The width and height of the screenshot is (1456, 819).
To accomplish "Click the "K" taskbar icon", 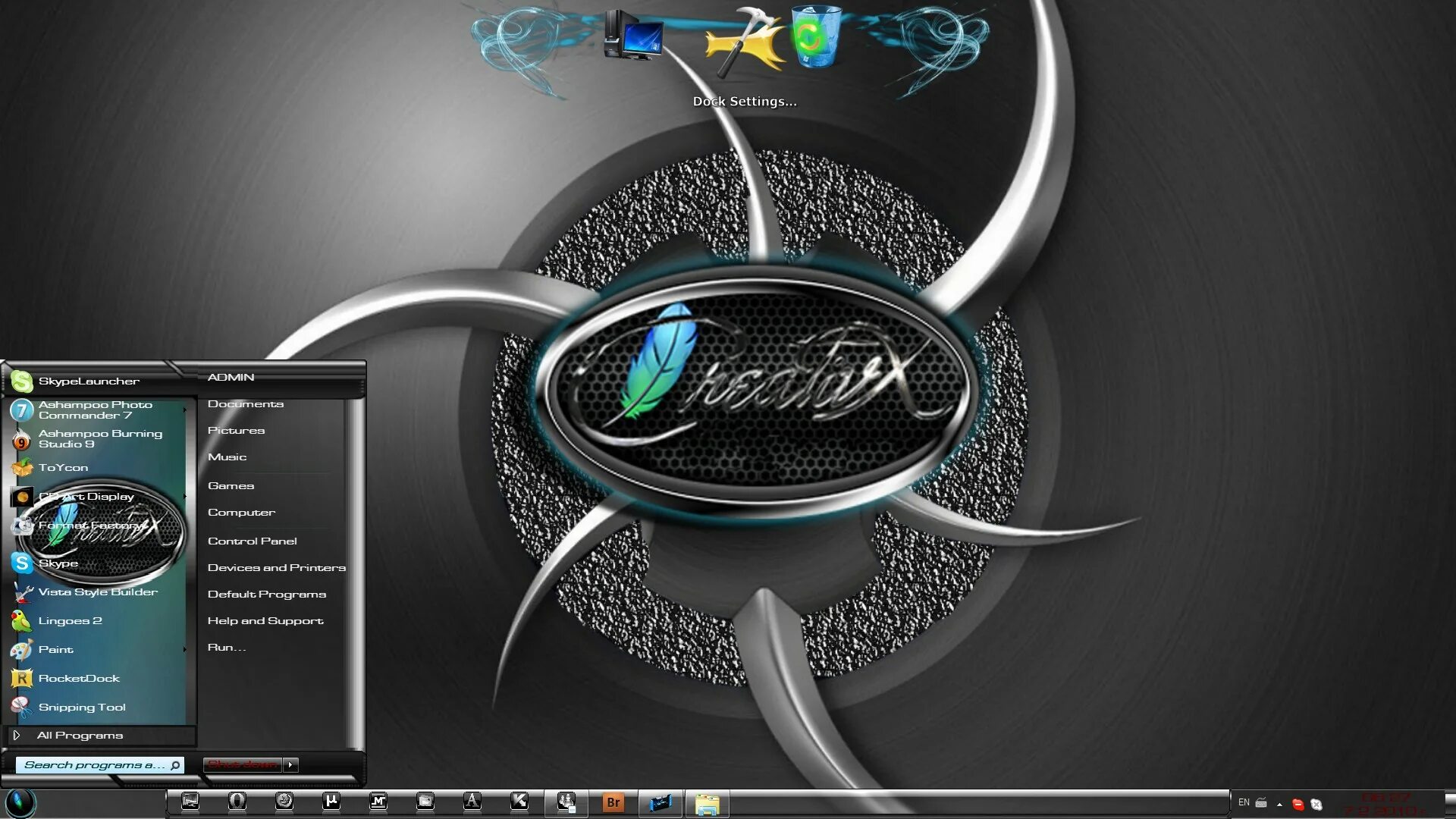I will pos(519,802).
